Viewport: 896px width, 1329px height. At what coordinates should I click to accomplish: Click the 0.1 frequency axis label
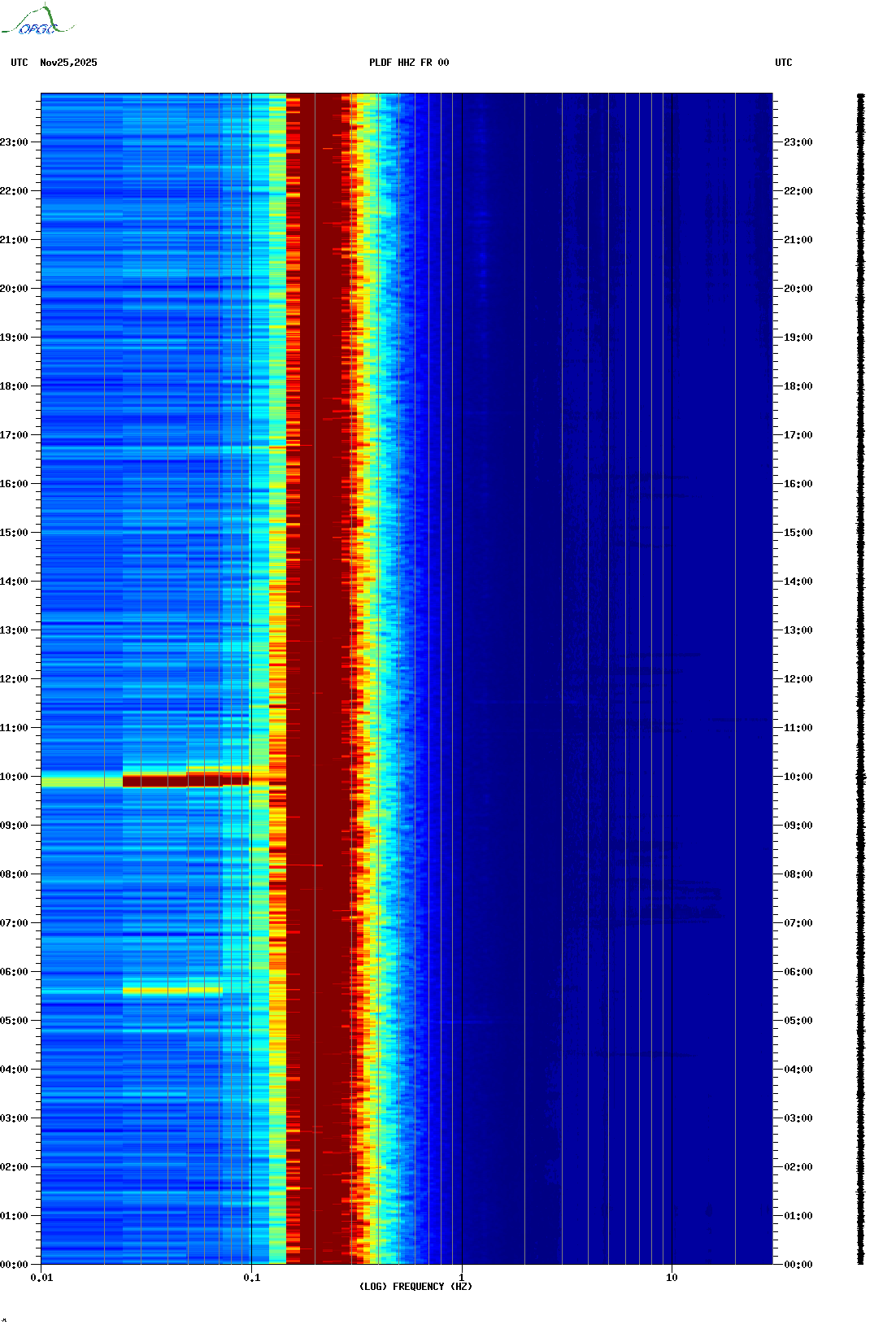pos(251,1278)
